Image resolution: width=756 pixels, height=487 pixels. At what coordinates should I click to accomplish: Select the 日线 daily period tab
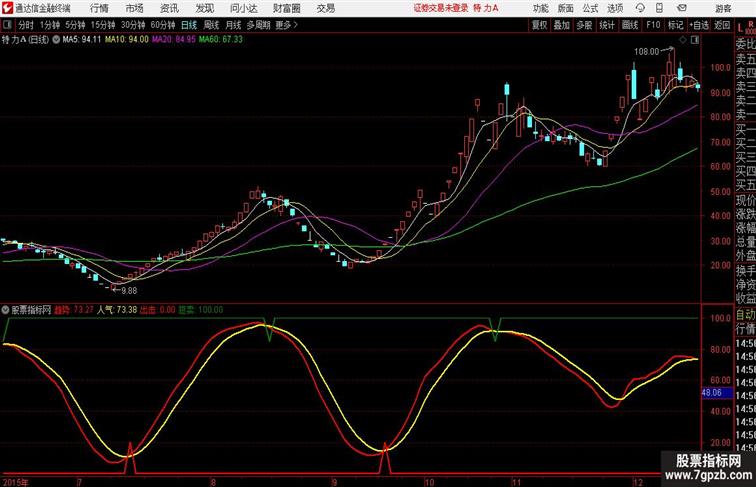coord(189,25)
